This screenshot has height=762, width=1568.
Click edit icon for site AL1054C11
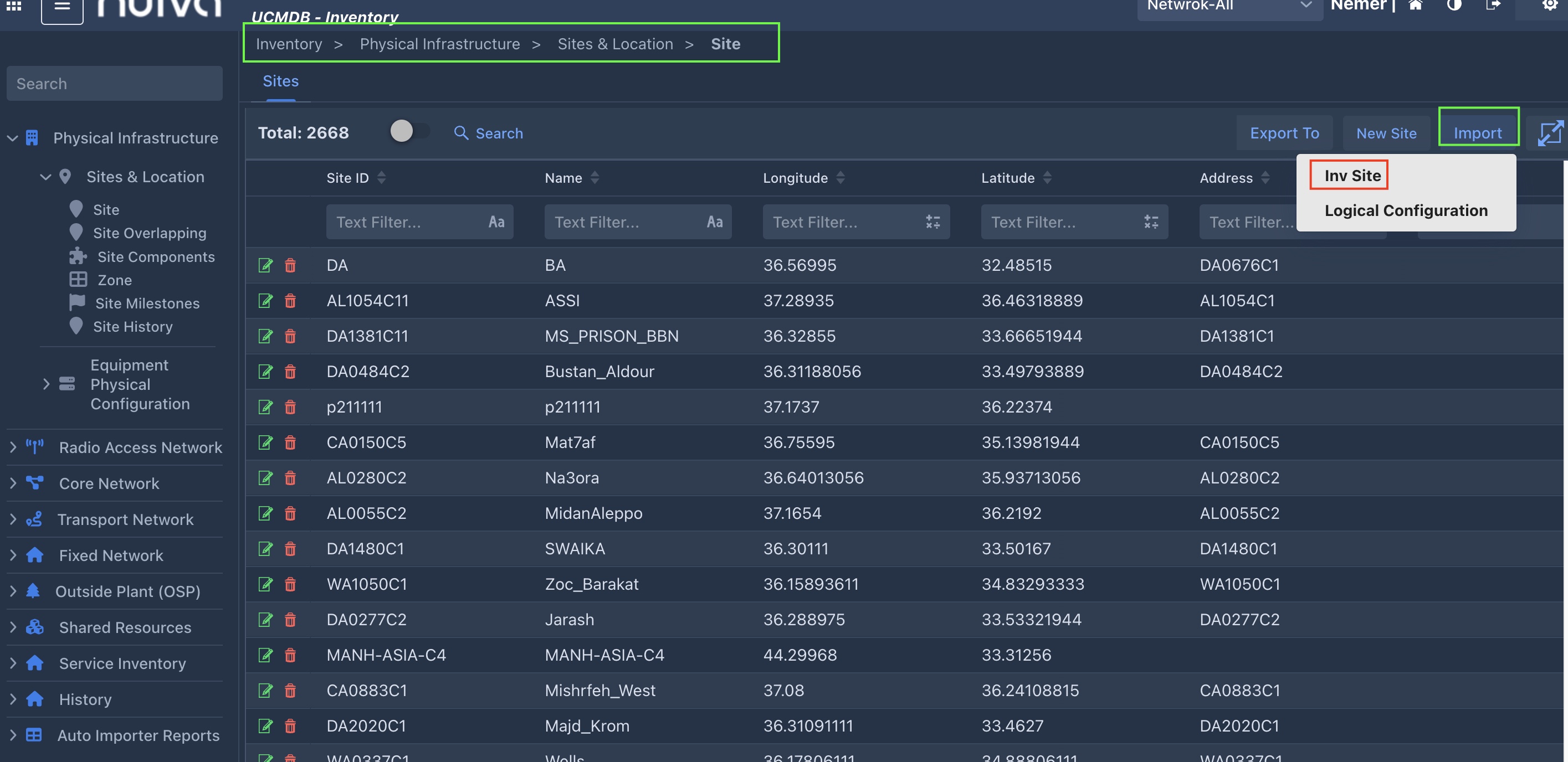(x=265, y=300)
